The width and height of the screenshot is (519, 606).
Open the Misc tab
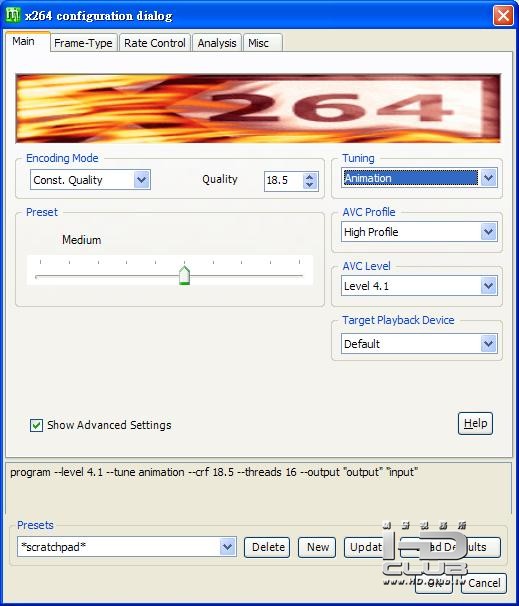[262, 43]
